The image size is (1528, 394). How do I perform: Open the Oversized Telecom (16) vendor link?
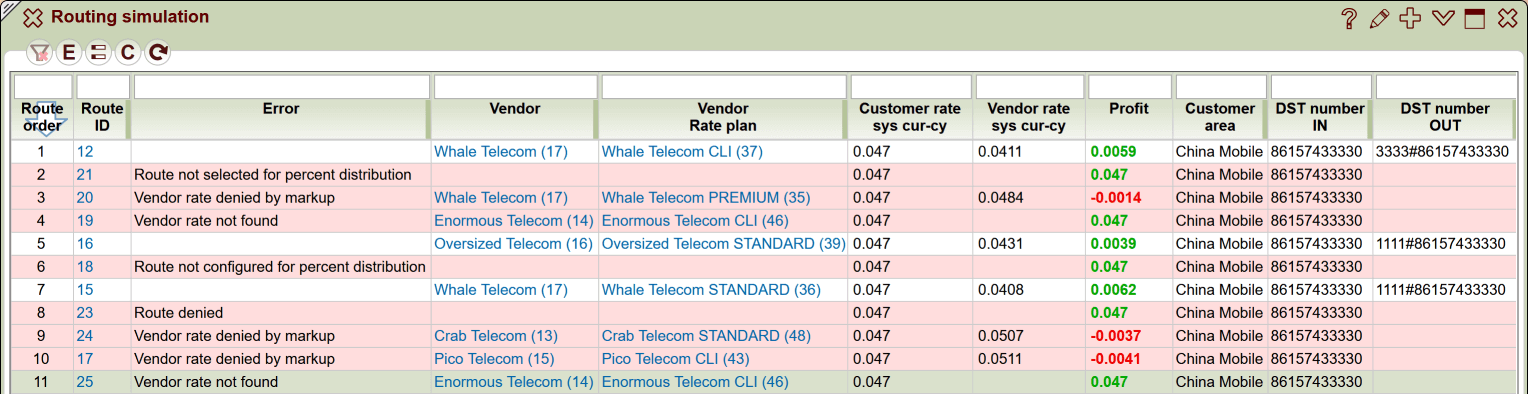513,243
